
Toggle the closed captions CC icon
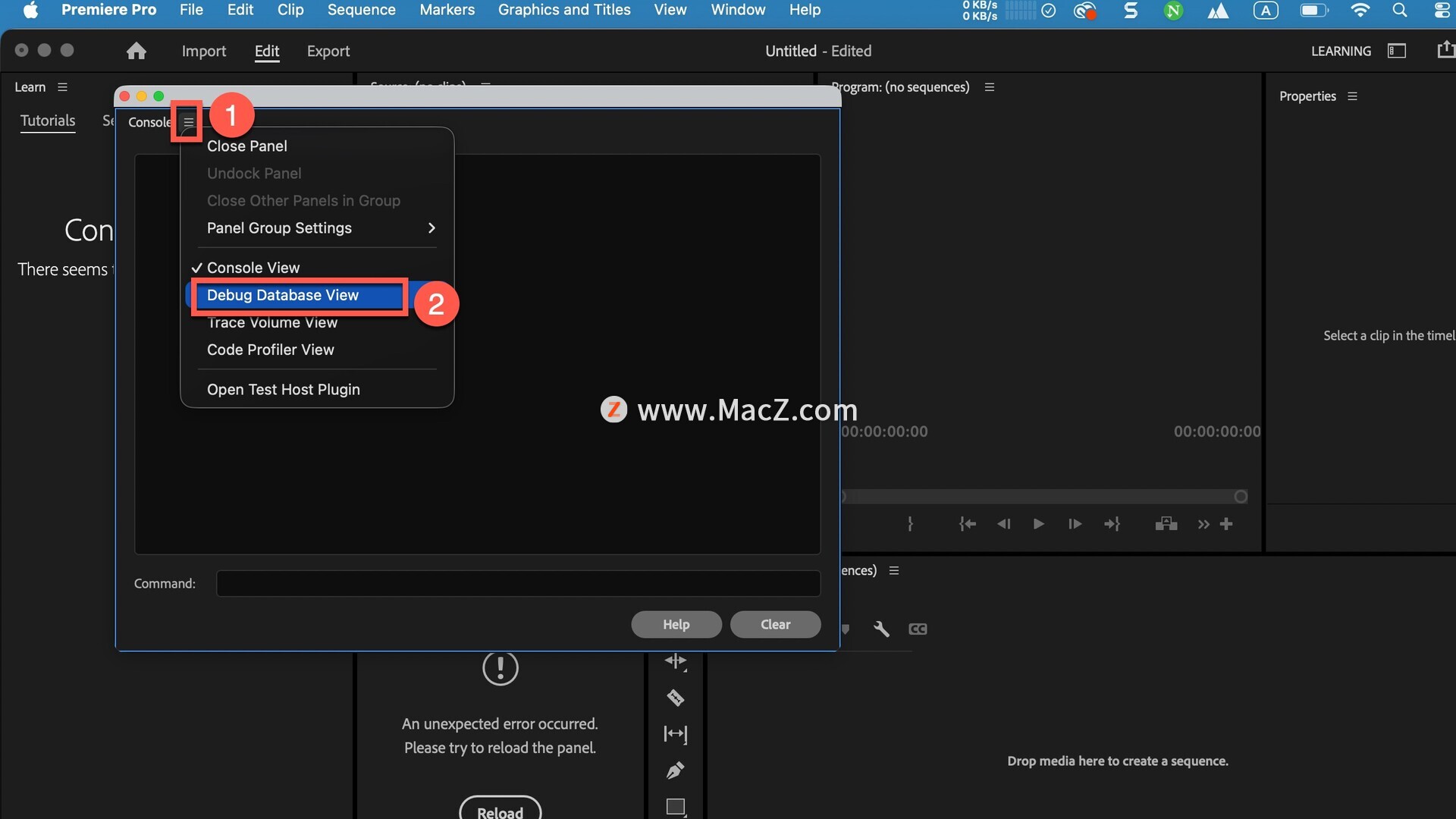tap(918, 629)
